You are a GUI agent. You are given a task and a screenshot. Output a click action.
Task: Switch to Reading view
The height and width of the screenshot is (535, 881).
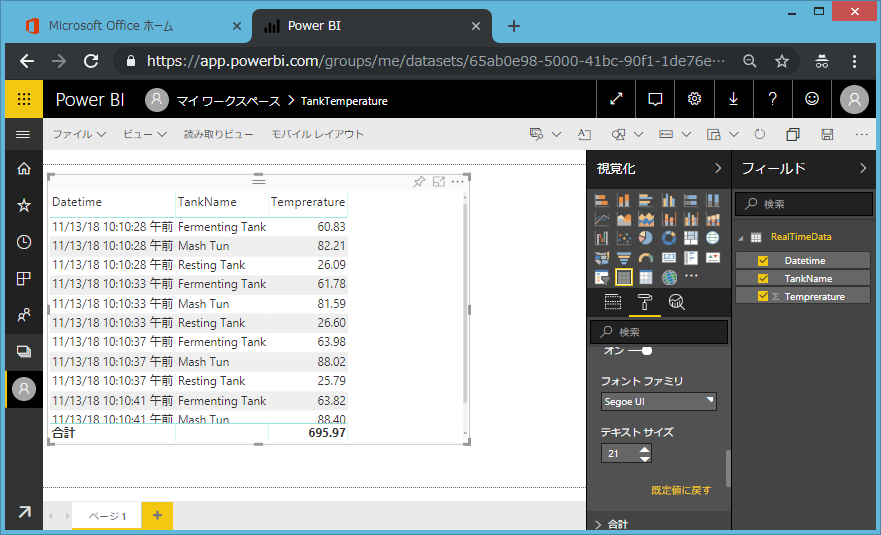click(x=219, y=134)
